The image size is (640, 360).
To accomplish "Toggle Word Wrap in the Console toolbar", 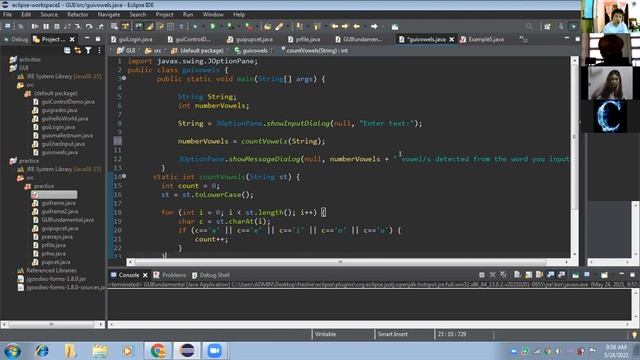I will pyautogui.click(x=539, y=275).
